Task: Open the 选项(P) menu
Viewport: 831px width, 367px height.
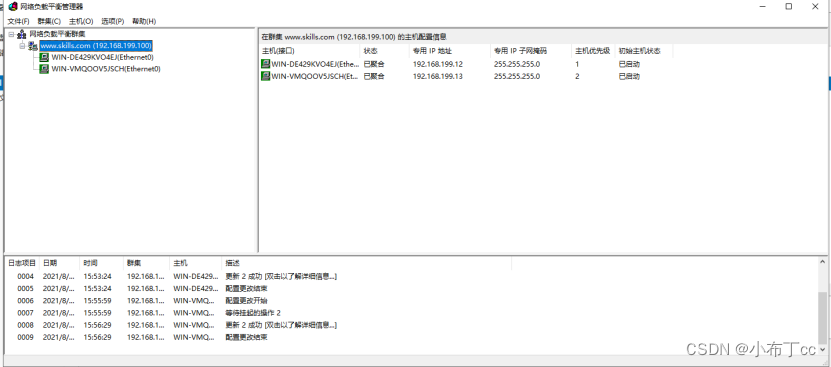Action: coord(112,21)
